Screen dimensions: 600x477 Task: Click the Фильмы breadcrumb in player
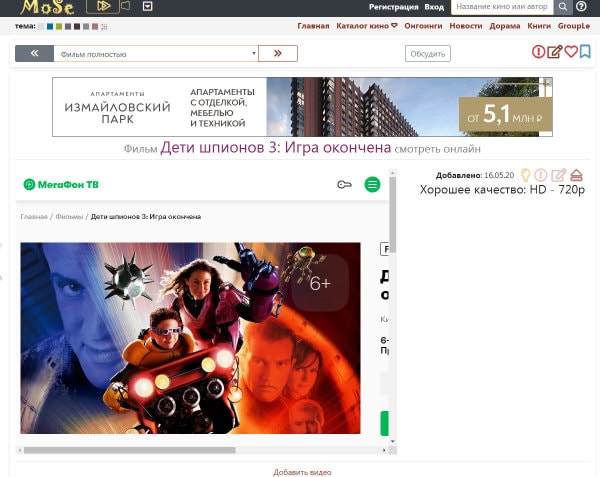click(x=69, y=217)
